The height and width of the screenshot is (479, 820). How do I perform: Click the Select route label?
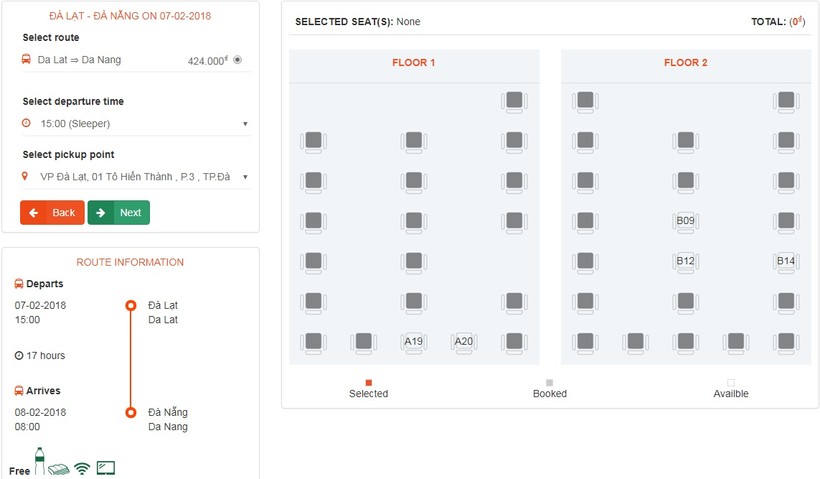coord(51,38)
